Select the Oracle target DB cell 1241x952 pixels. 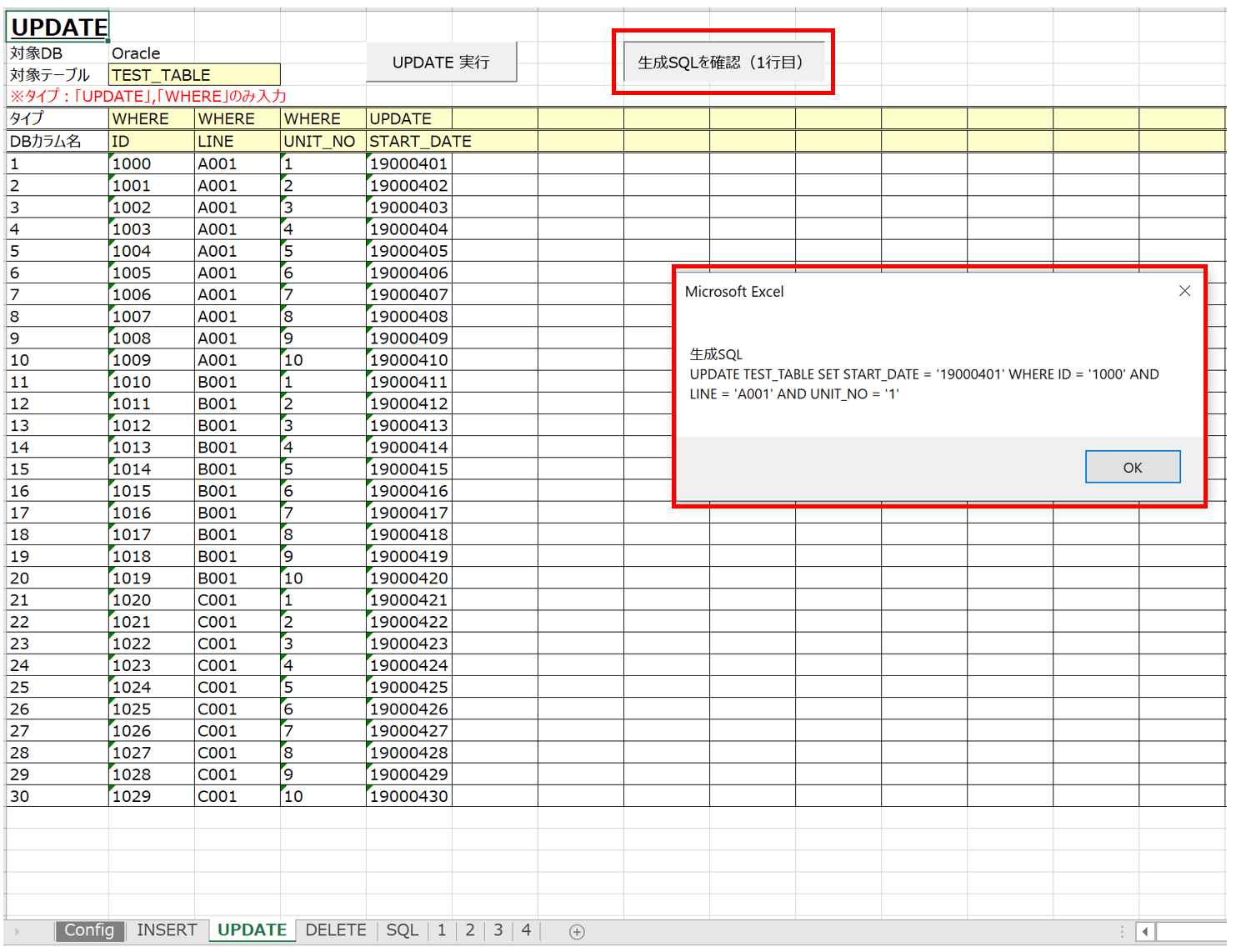click(152, 53)
